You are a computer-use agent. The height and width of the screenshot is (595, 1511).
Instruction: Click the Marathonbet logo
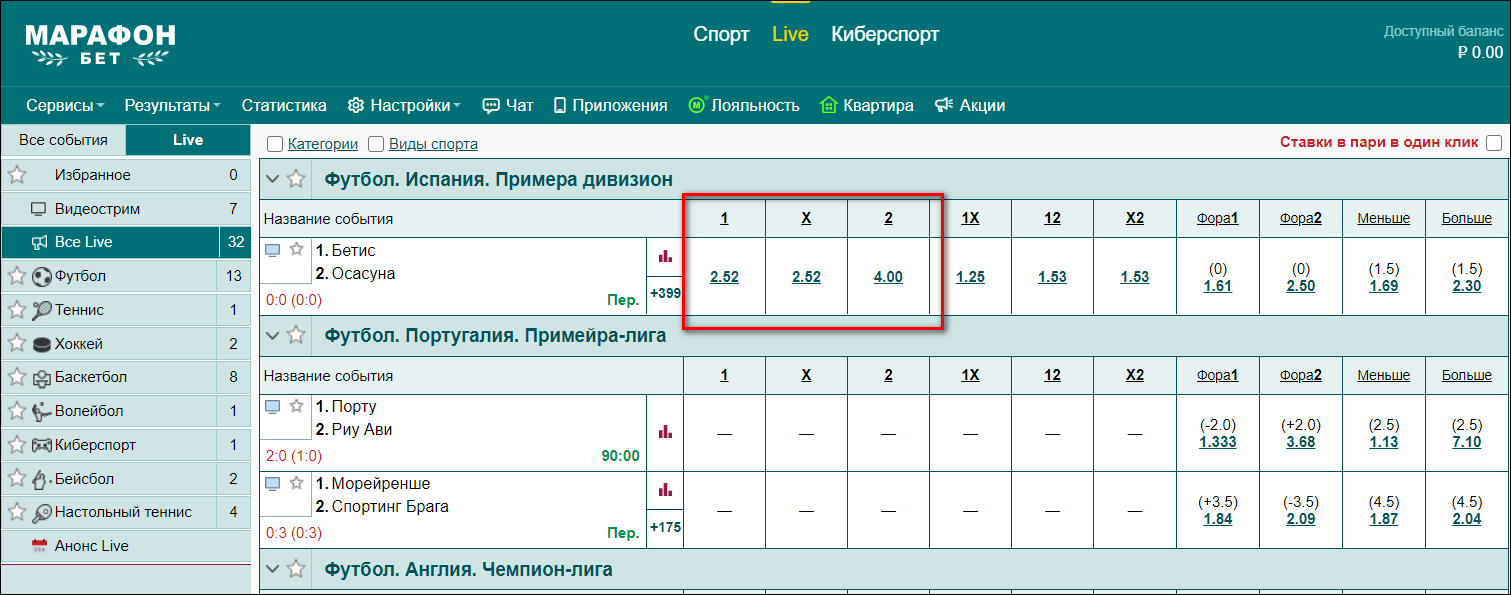(x=100, y=45)
